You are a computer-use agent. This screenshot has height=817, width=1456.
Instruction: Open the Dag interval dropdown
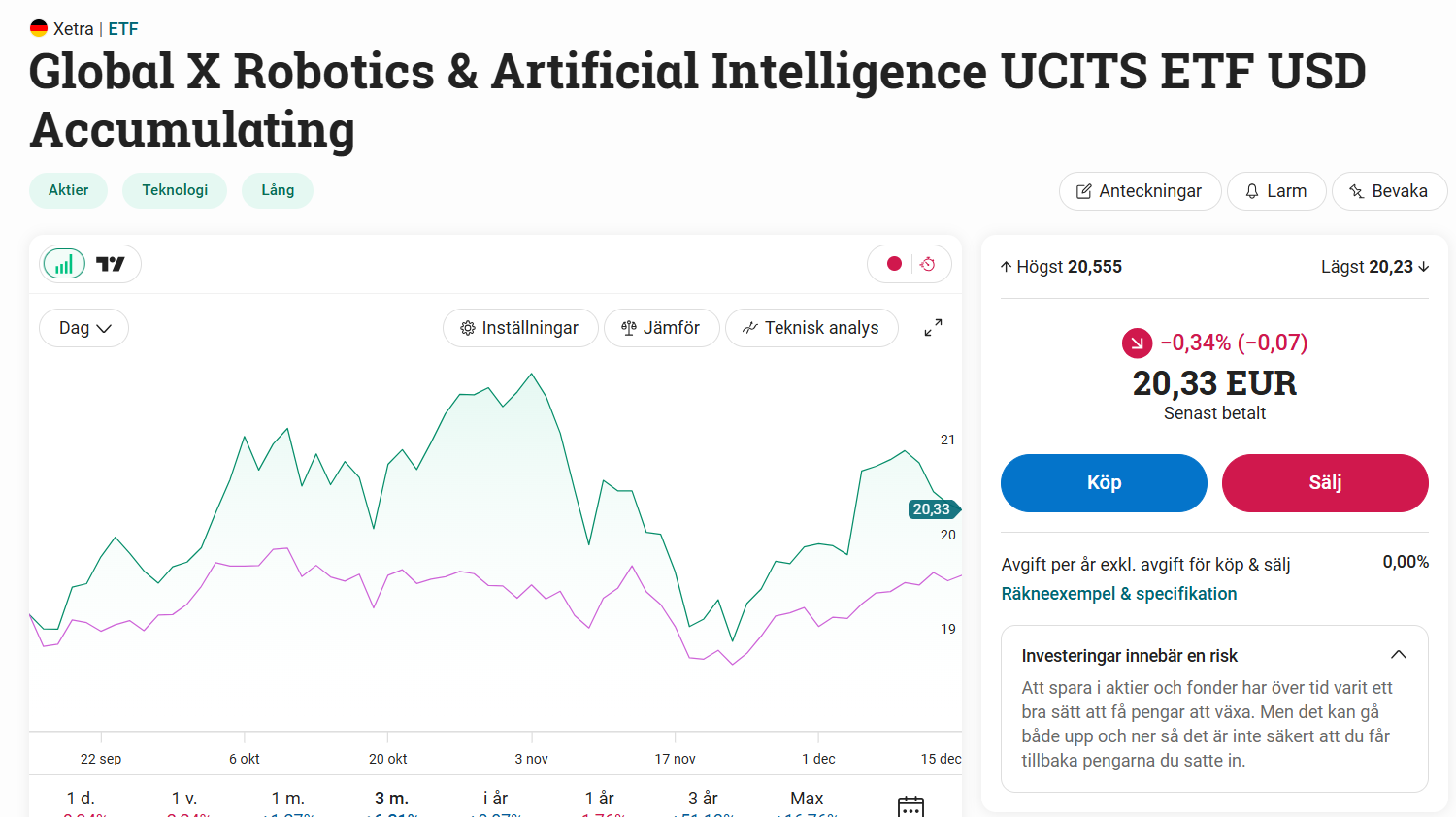84,328
